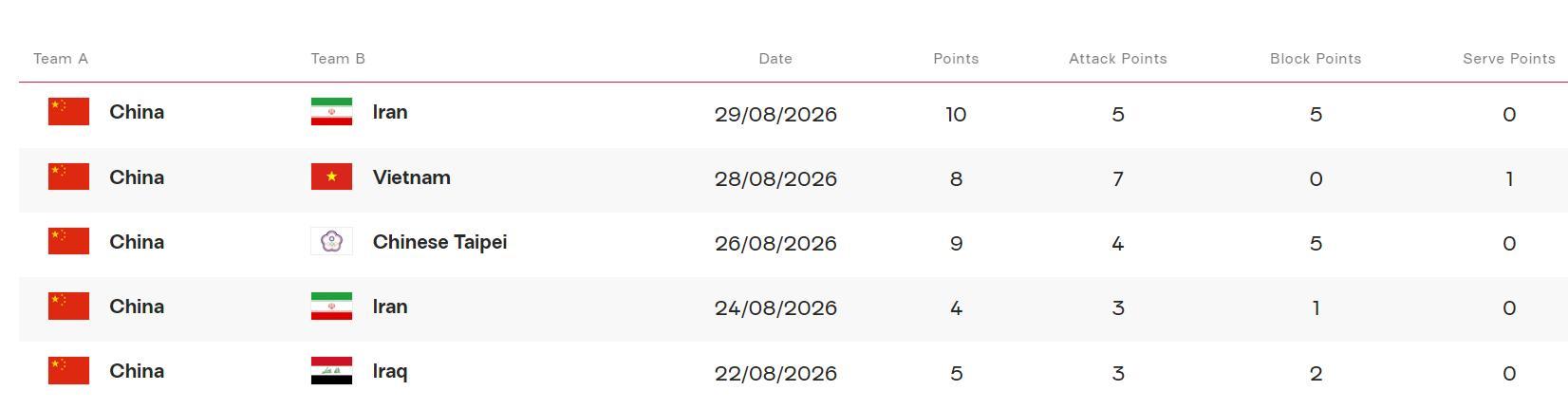Open the China link in the 24/08/2026 row
The image size is (1568, 409).
(137, 307)
